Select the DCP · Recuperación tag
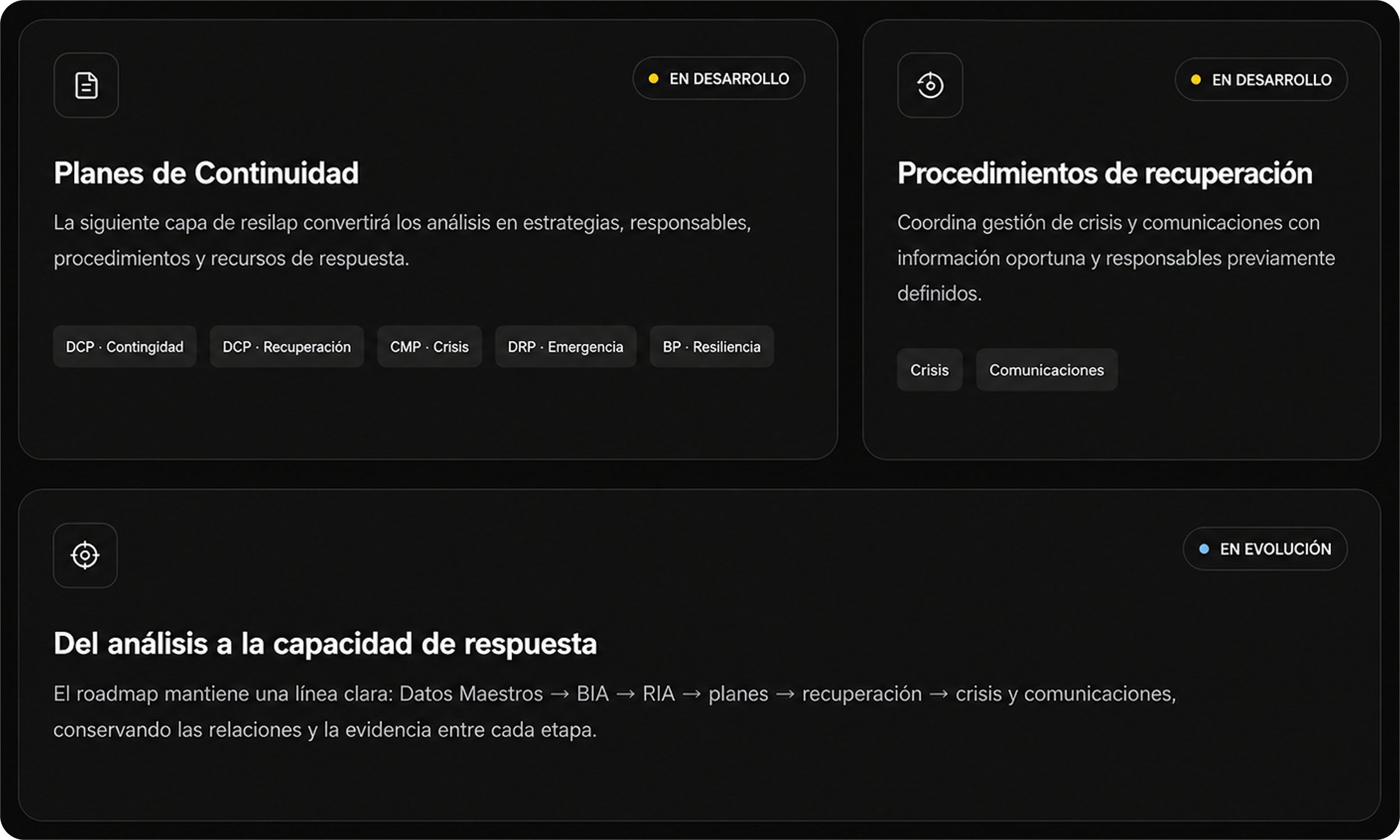The width and height of the screenshot is (1400, 840). (x=287, y=346)
